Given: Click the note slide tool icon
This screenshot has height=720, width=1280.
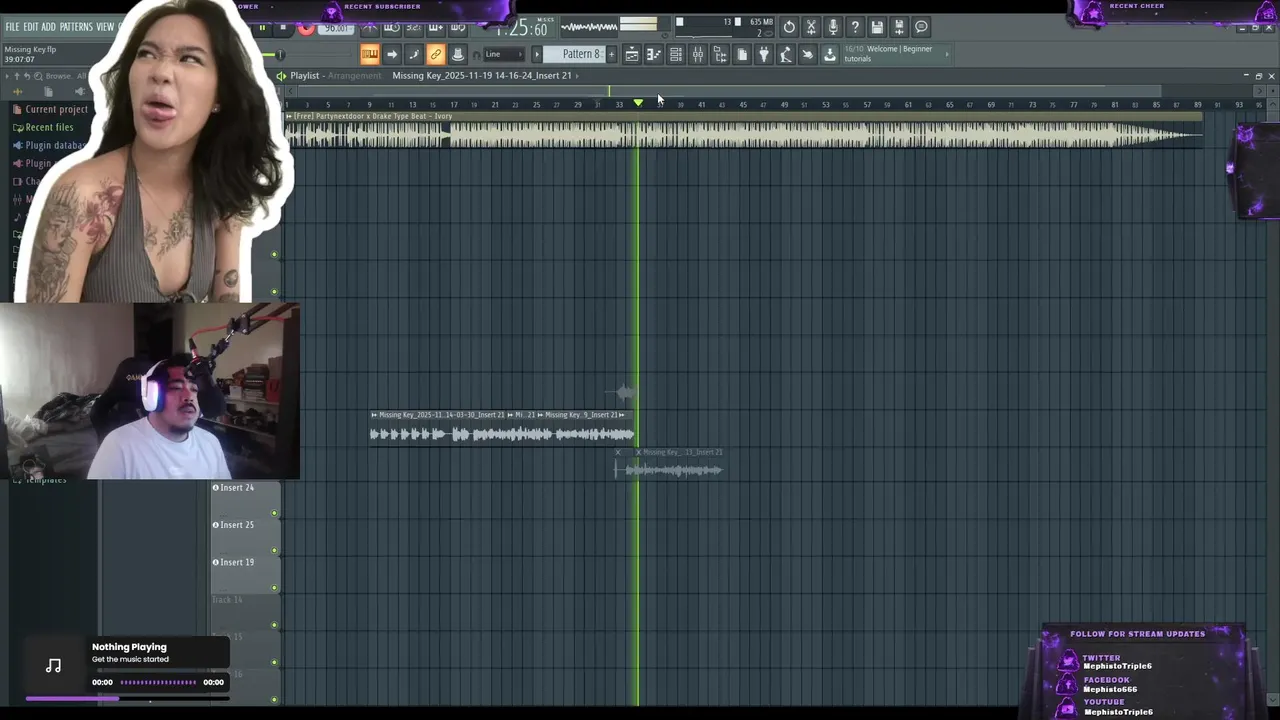Looking at the screenshot, I should coord(414,54).
